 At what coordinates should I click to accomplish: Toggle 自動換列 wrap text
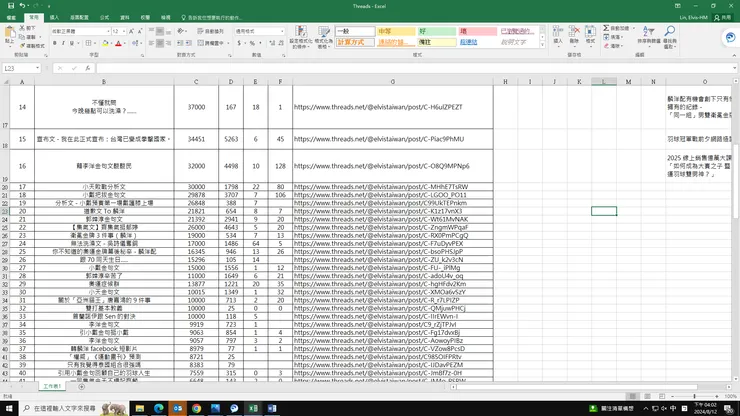click(x=210, y=31)
